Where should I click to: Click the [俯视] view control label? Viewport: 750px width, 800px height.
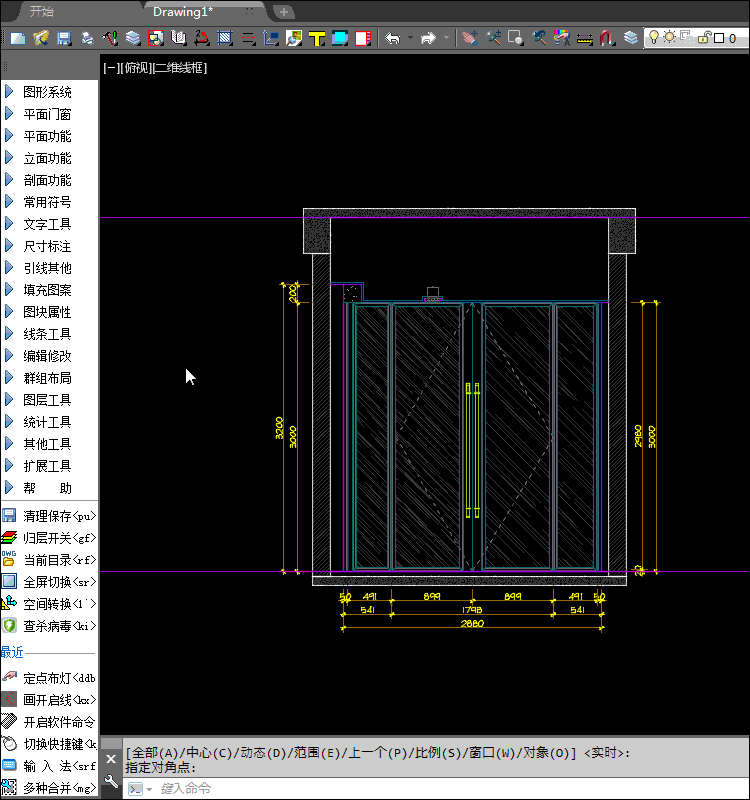pos(135,67)
